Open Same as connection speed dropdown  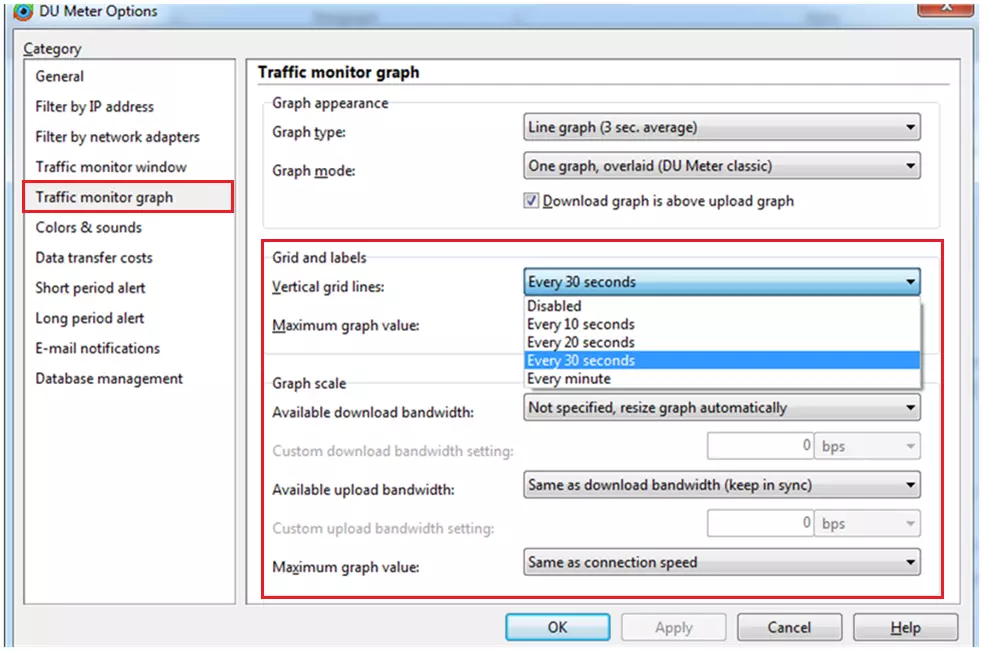coord(722,563)
